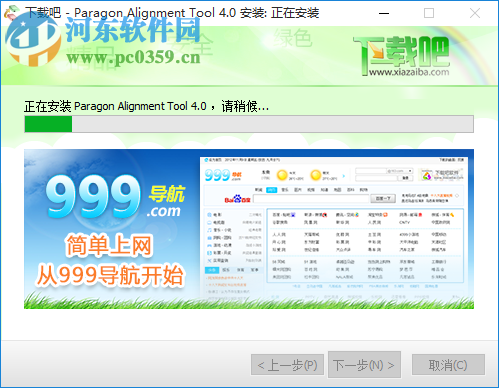Cancel installation with 取消(C) button
The width and height of the screenshot is (499, 388).
[448, 365]
